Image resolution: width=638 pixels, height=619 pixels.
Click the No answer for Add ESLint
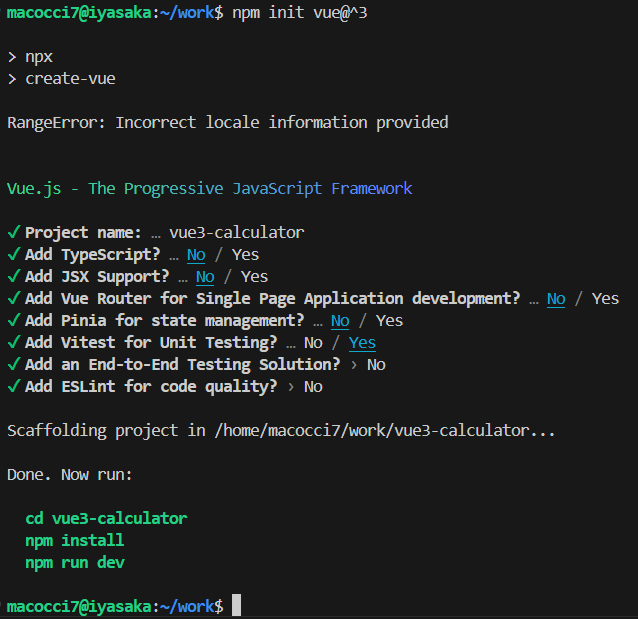[313, 387]
